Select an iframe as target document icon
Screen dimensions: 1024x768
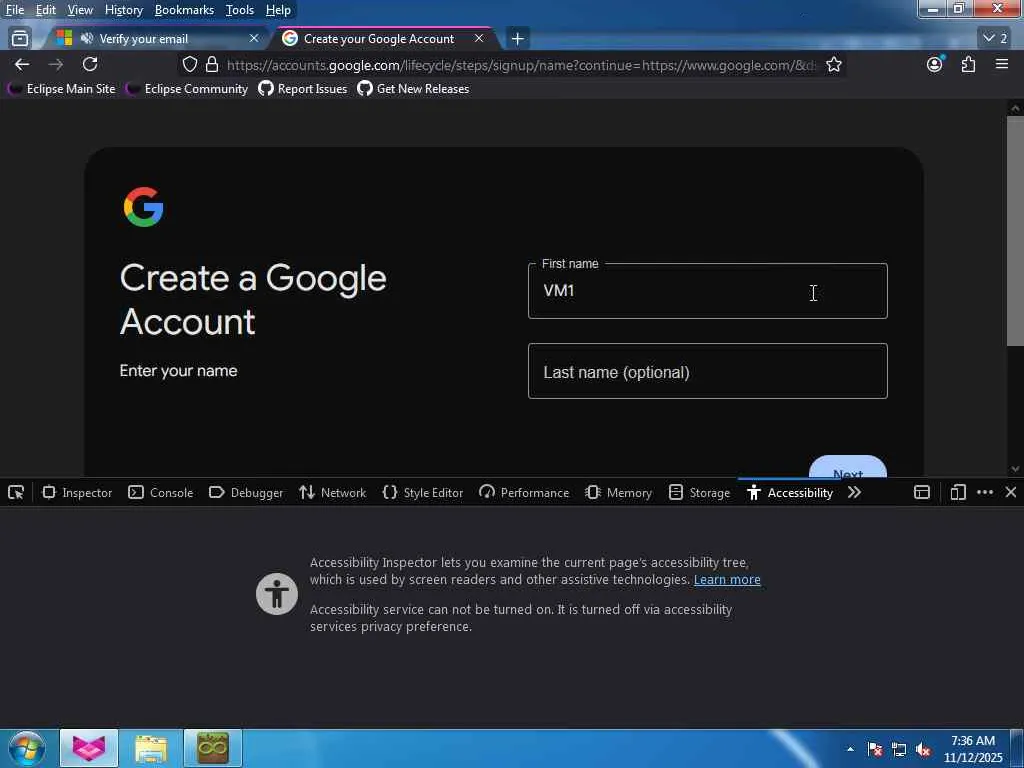[x=922, y=492]
